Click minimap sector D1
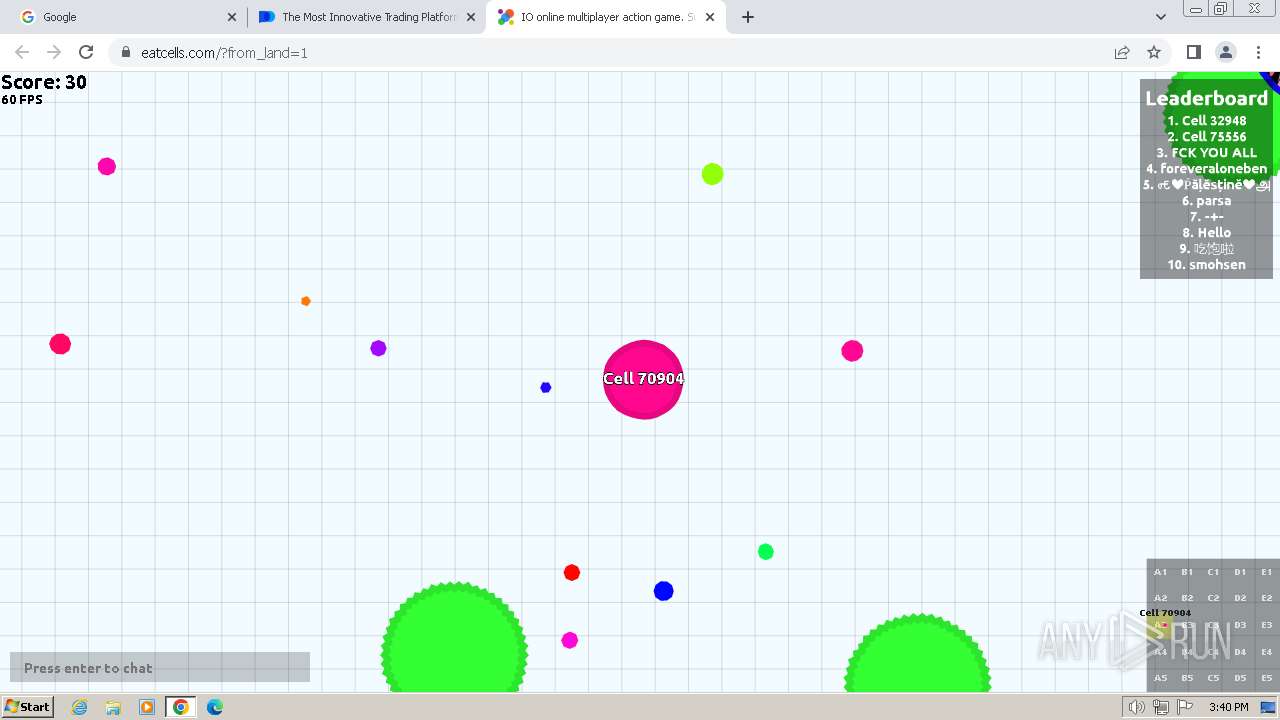 (1240, 572)
